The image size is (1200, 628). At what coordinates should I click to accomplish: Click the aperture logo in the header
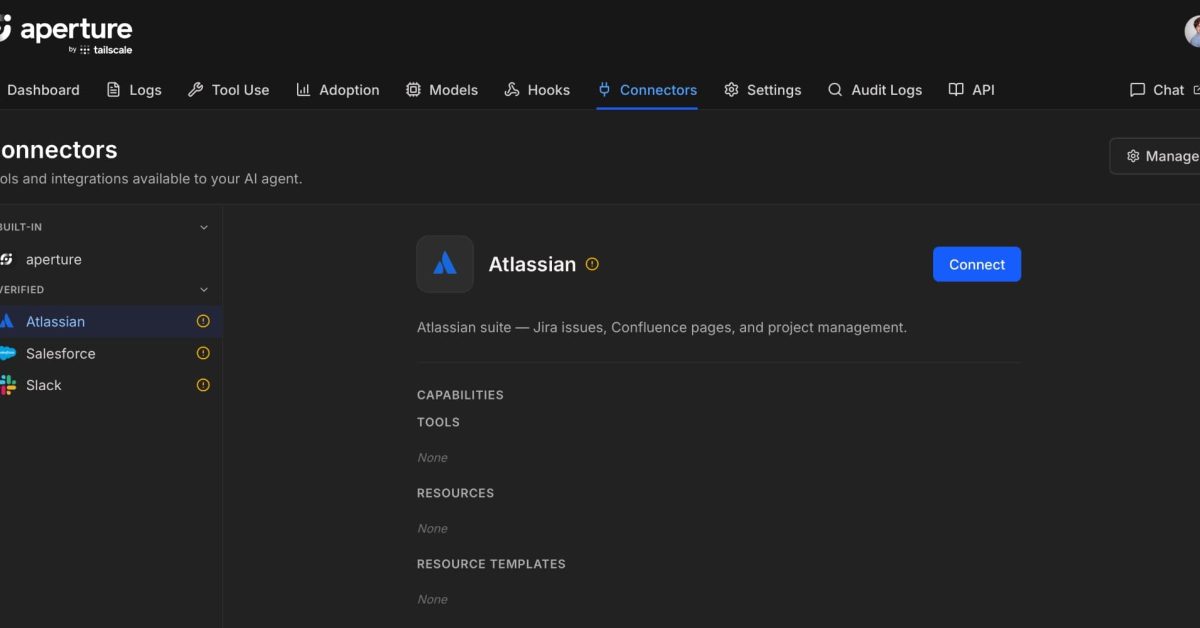click(66, 29)
